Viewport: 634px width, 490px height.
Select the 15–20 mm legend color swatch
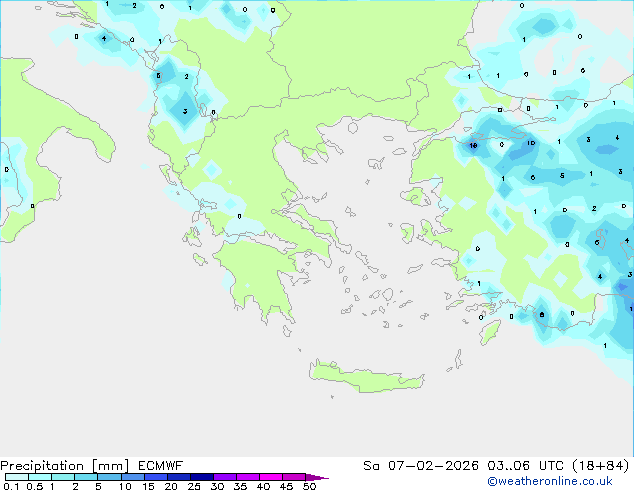coord(156,477)
